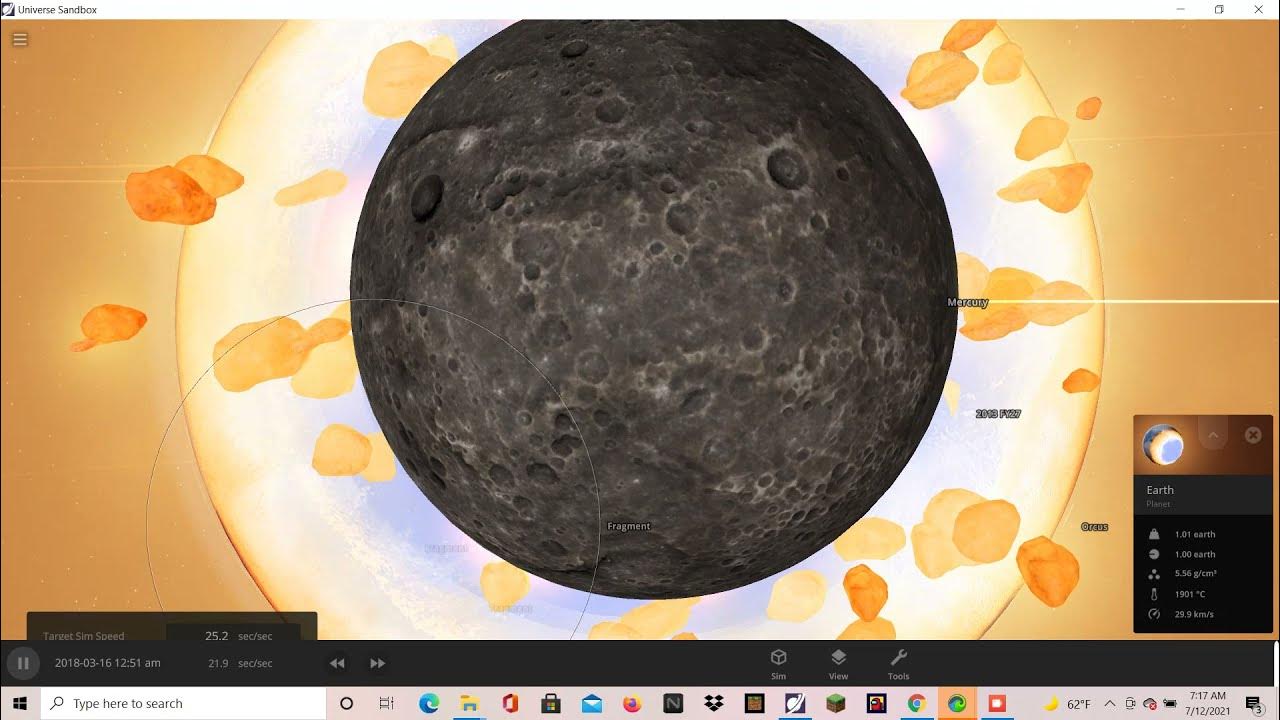Open Notion from taskbar
Screen dimensions: 1280x720
pyautogui.click(x=673, y=703)
